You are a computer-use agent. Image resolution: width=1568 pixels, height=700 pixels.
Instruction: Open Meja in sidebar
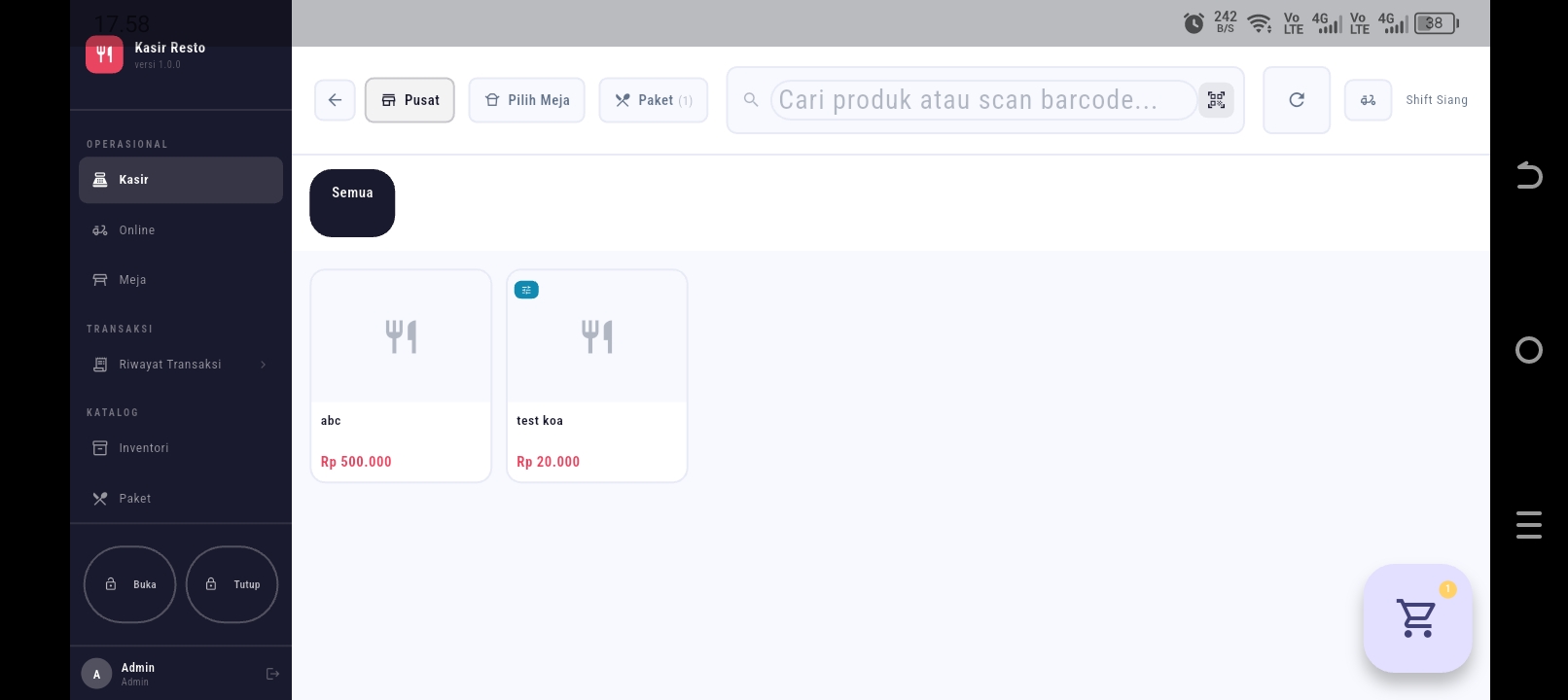(x=181, y=280)
